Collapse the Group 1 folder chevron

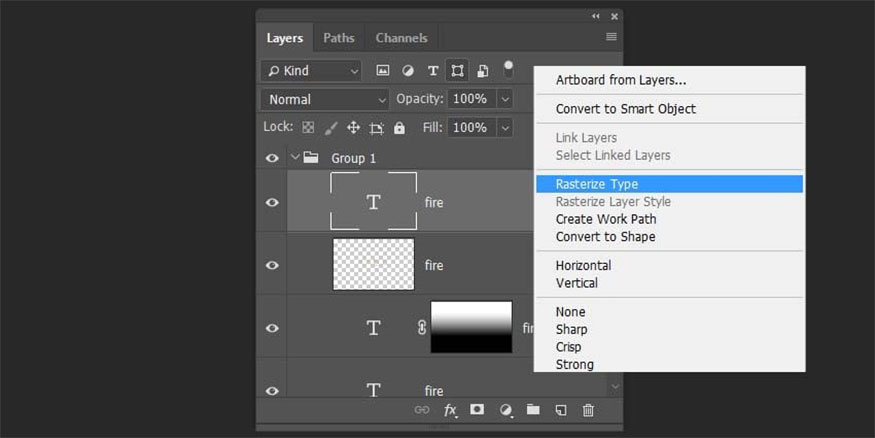tap(295, 158)
